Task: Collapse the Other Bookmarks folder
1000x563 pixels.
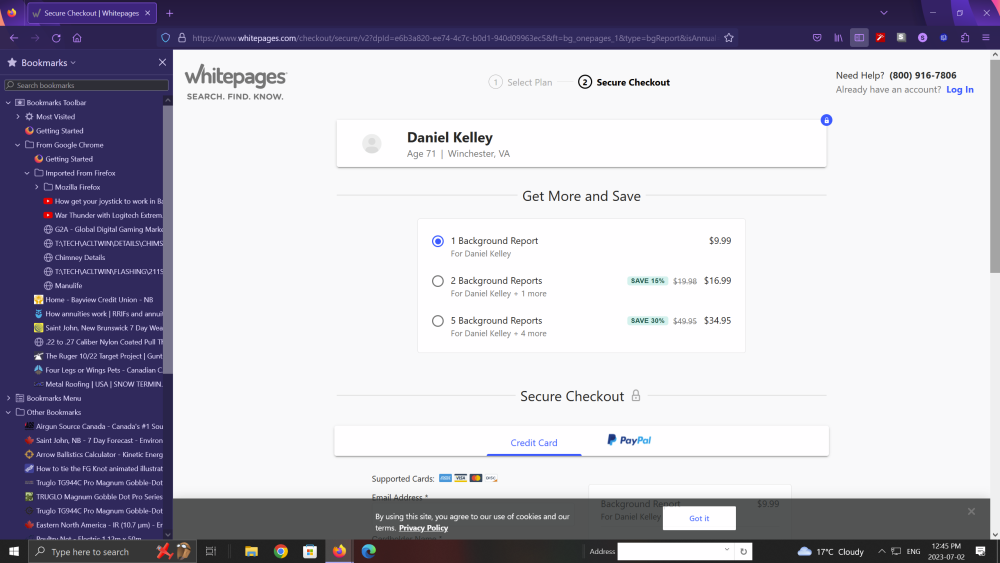Action: tap(9, 412)
